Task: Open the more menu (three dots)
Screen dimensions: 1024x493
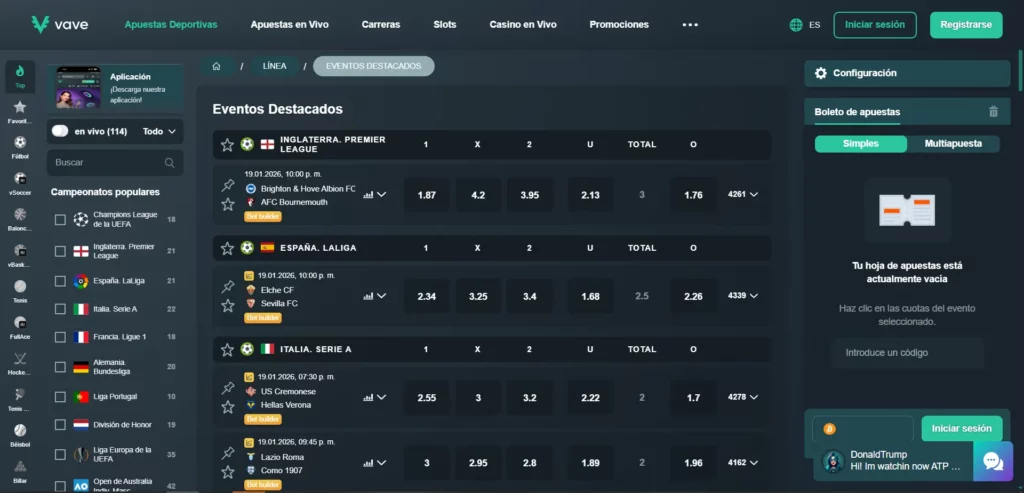Action: (x=690, y=25)
